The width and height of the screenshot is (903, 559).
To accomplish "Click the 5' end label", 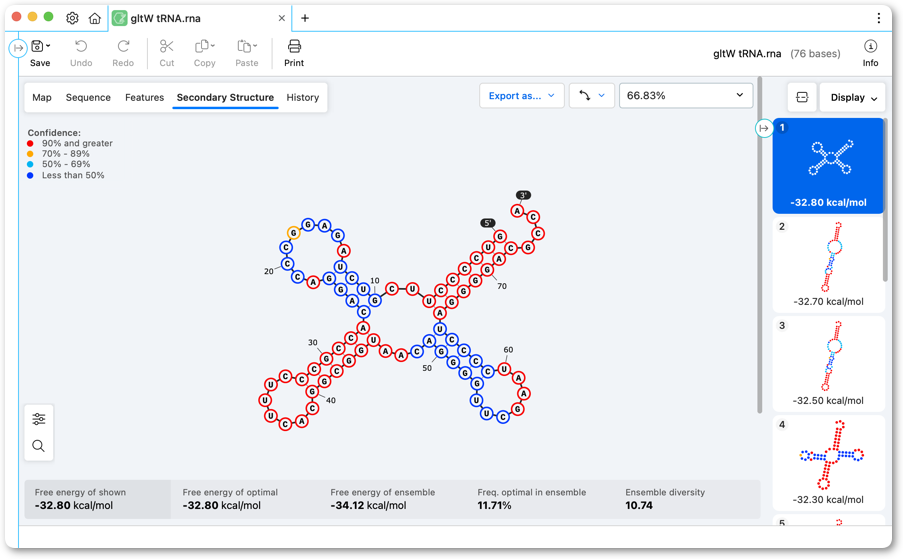I will (x=487, y=223).
